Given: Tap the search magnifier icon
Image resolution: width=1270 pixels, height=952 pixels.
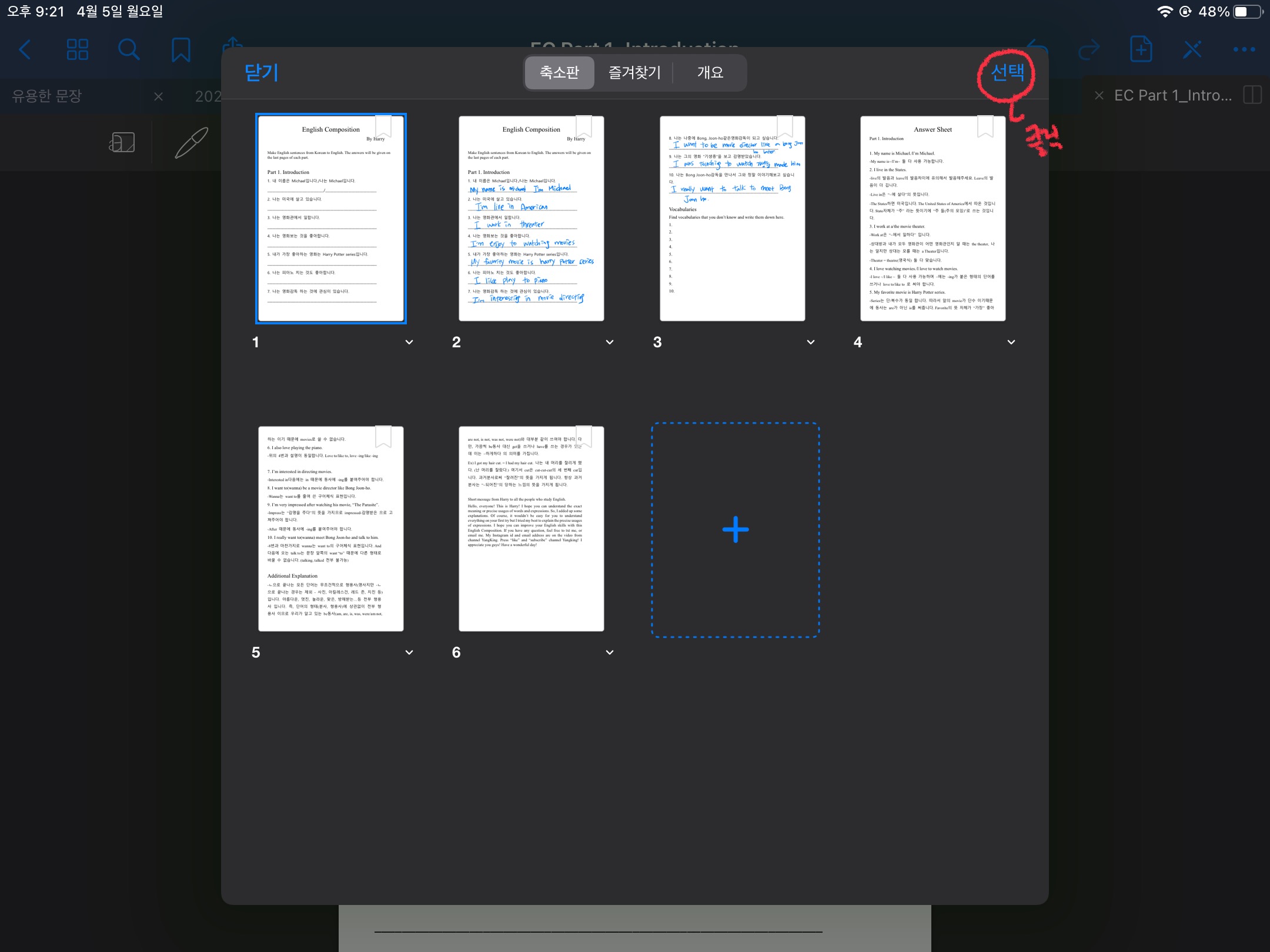Looking at the screenshot, I should click(x=128, y=49).
